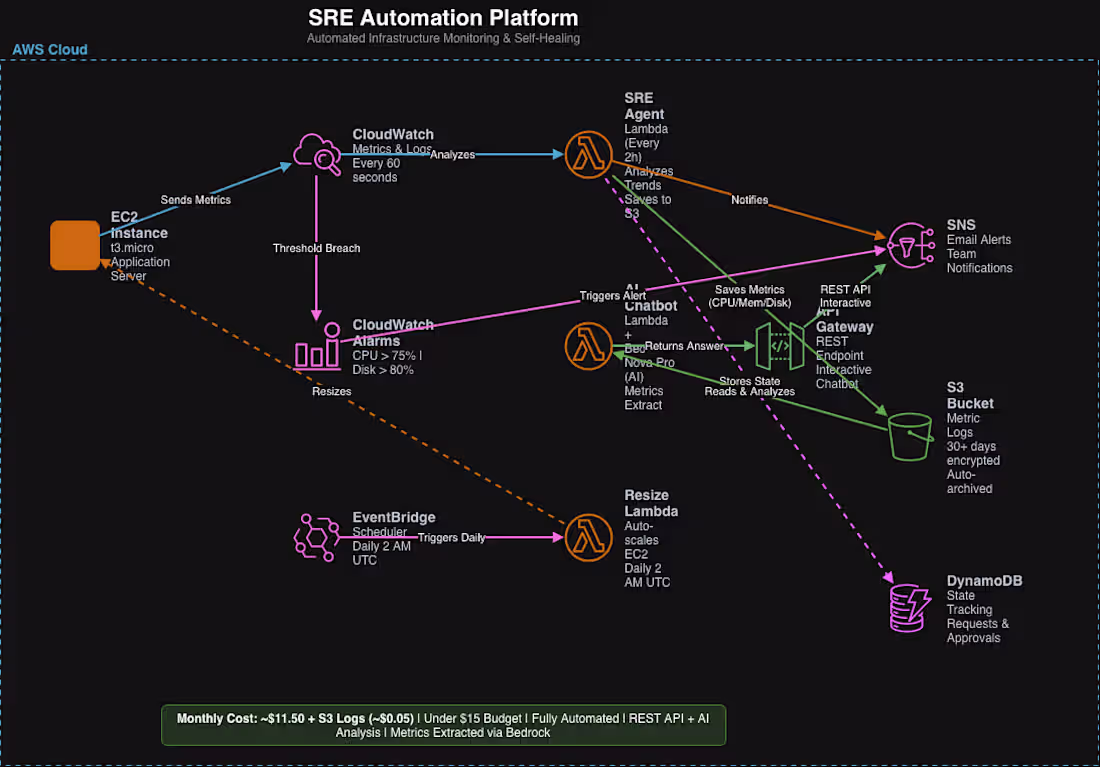Select the Returns Answer label
Viewport: 1100px width, 767px height.
pos(684,346)
